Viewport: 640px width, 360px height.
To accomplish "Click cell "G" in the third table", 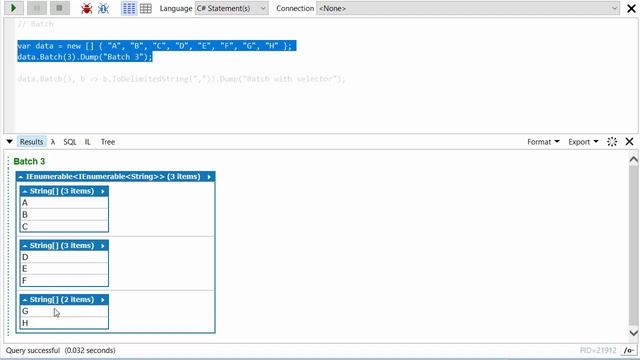I will click(x=64, y=311).
